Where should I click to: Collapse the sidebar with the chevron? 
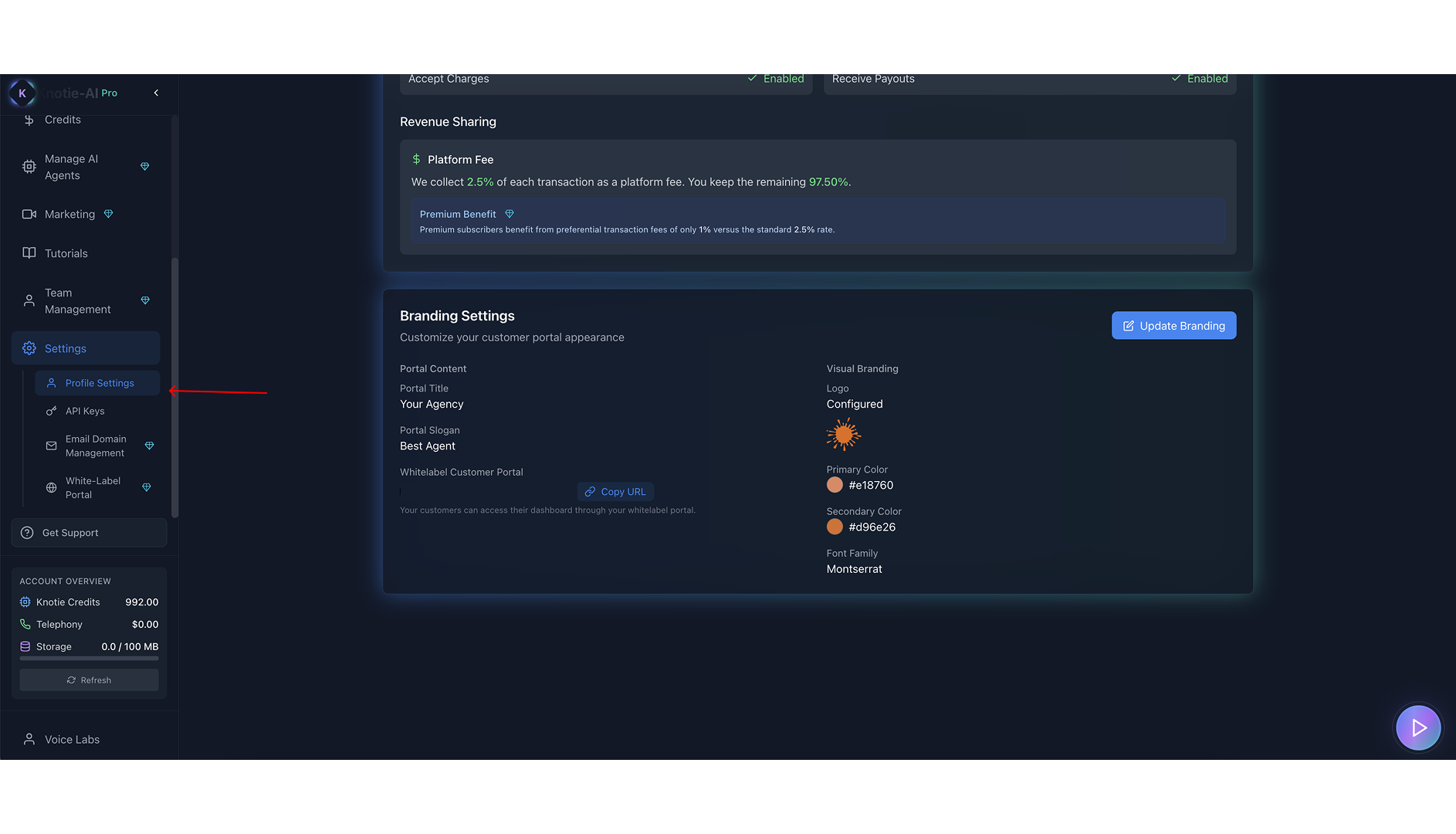[156, 93]
